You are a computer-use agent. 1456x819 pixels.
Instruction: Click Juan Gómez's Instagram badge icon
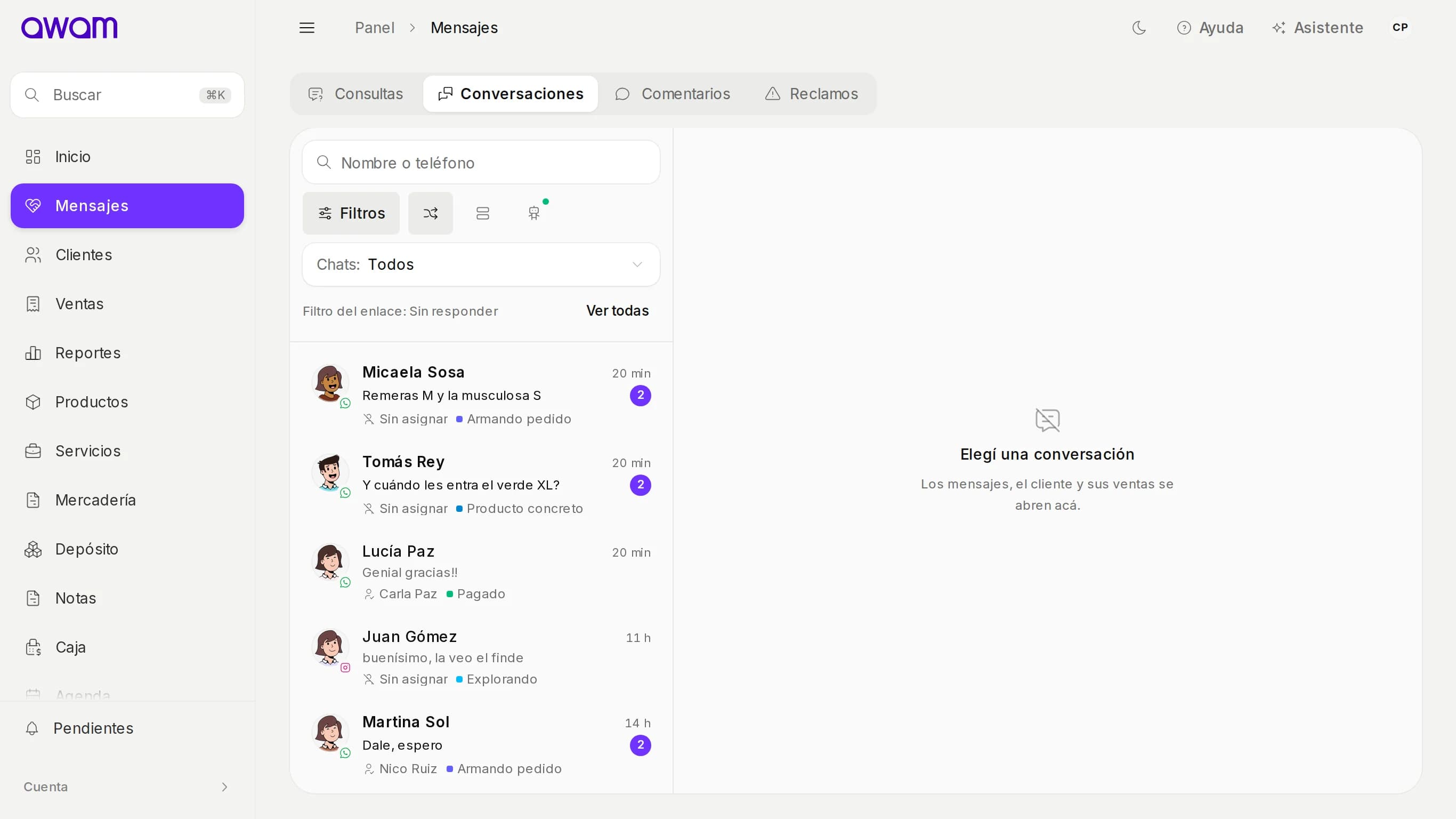345,668
